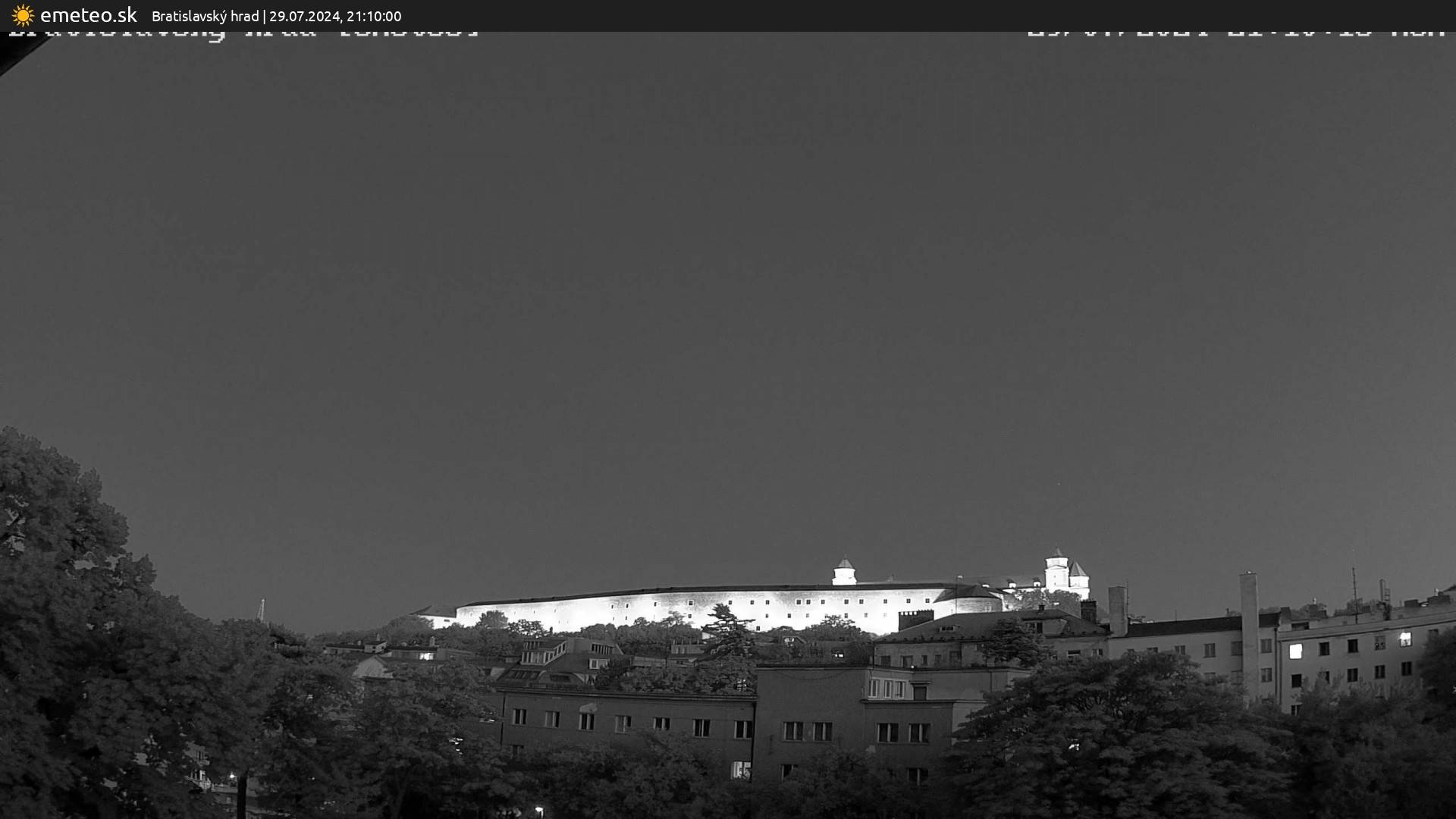
Task: Click the Bratislavský hrad timestamp title
Action: point(276,16)
